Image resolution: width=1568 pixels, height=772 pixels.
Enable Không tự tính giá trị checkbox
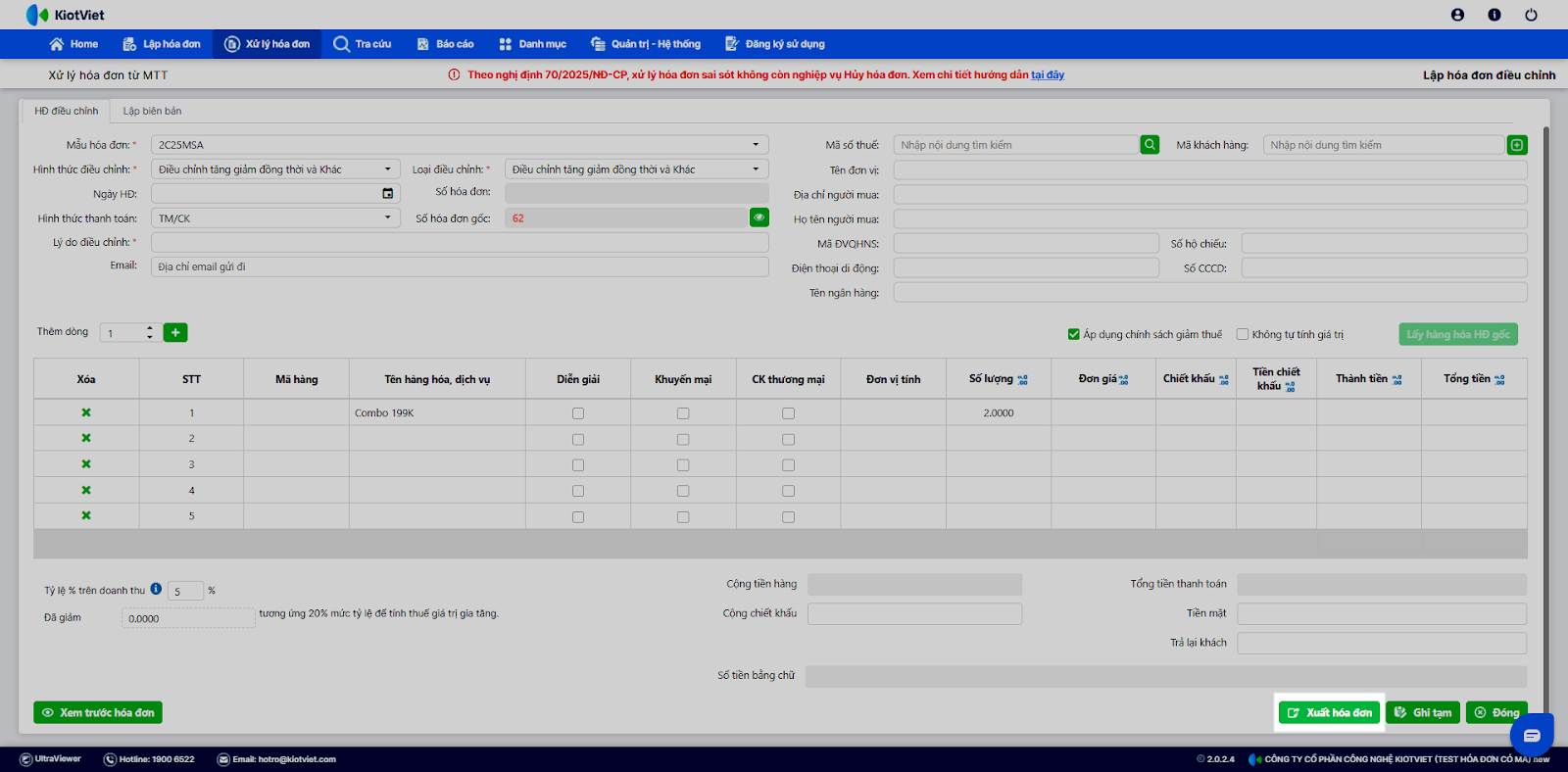click(x=1243, y=334)
